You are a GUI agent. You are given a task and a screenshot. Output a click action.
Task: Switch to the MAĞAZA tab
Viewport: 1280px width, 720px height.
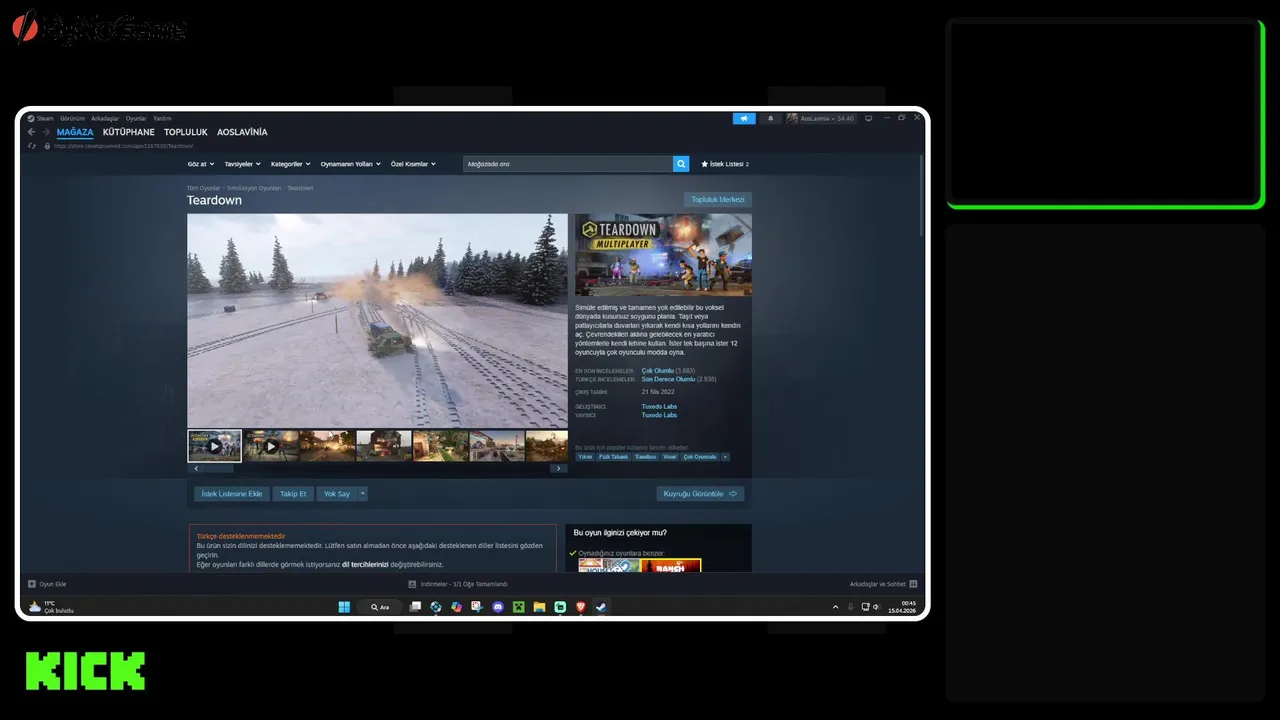pyautogui.click(x=75, y=132)
